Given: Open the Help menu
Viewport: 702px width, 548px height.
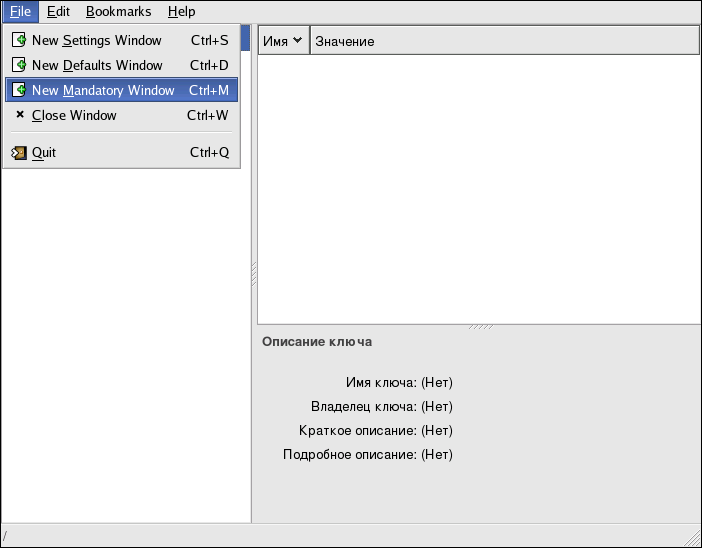Looking at the screenshot, I should point(181,12).
